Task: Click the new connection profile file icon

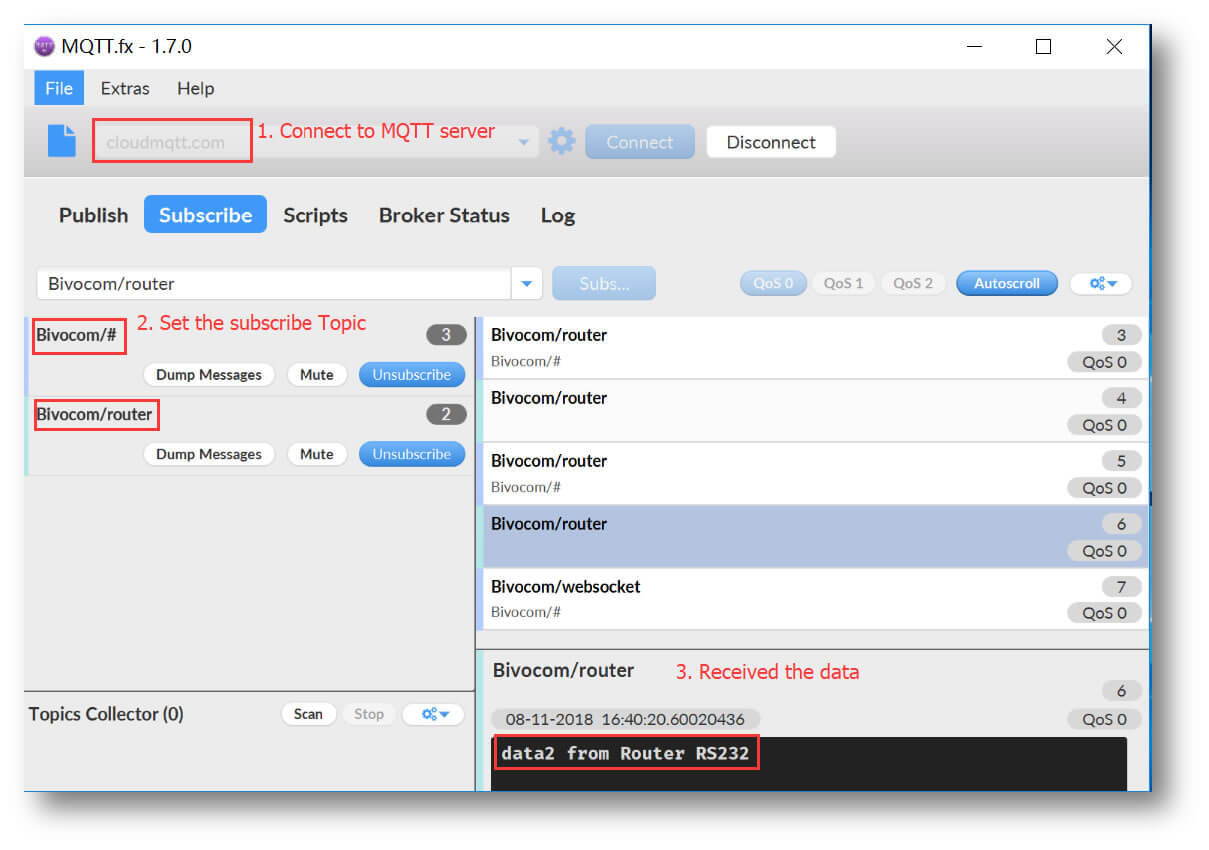Action: coord(62,141)
